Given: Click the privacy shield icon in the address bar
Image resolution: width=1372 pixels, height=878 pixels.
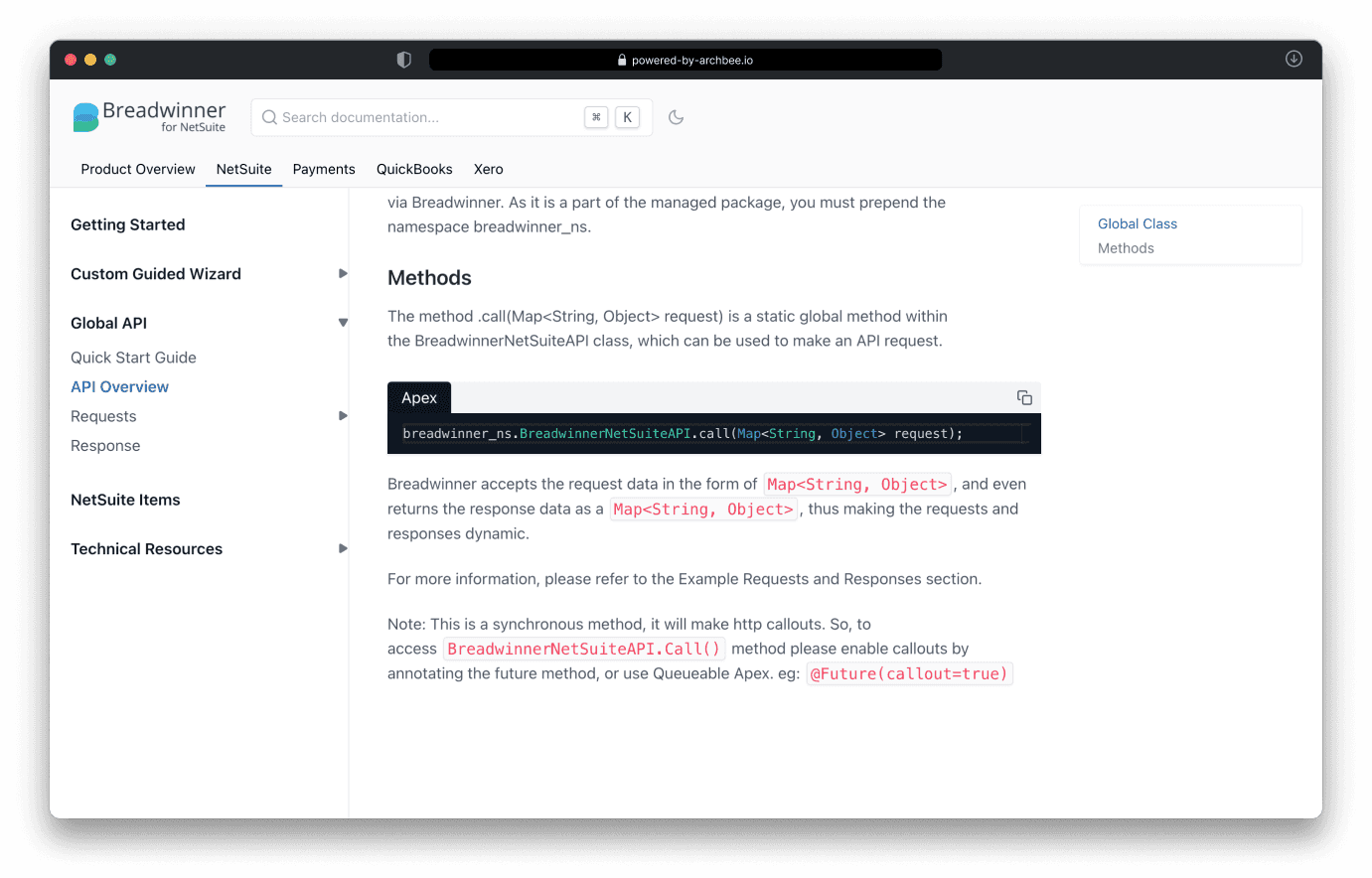Looking at the screenshot, I should [x=403, y=60].
